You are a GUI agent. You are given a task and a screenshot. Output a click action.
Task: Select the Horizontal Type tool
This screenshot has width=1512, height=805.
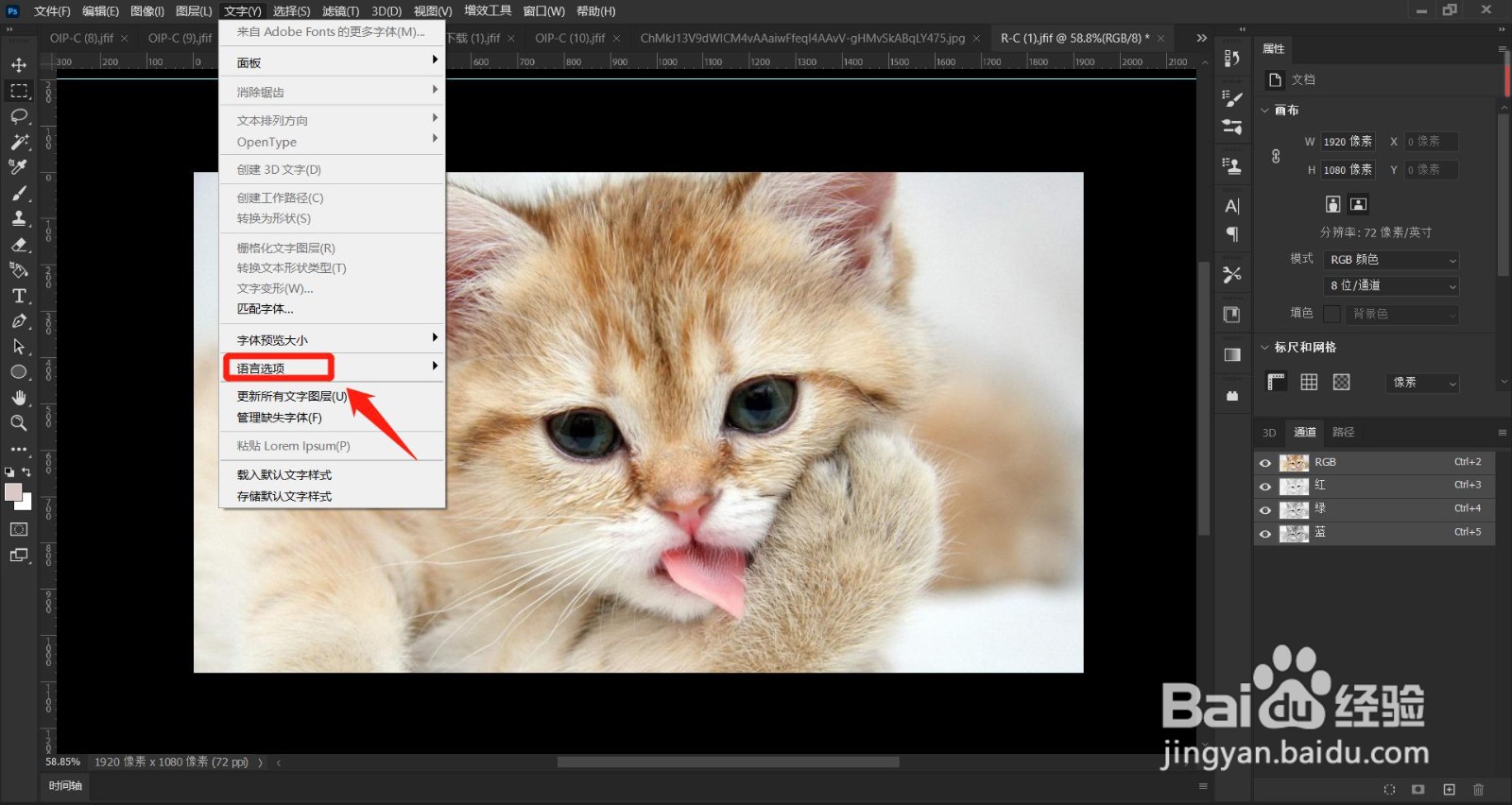19,296
